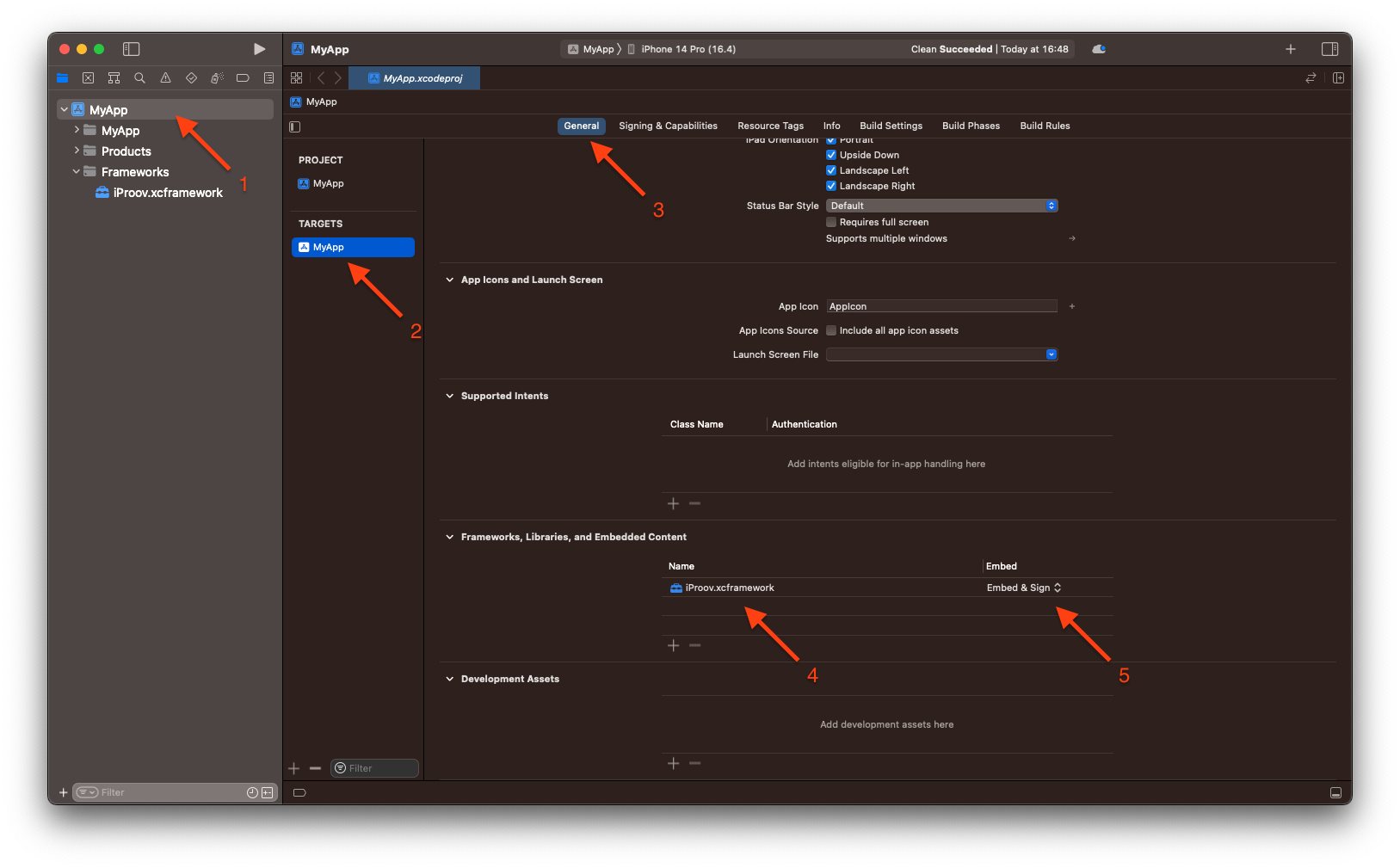Open the Breakpoint navigator

click(x=243, y=77)
